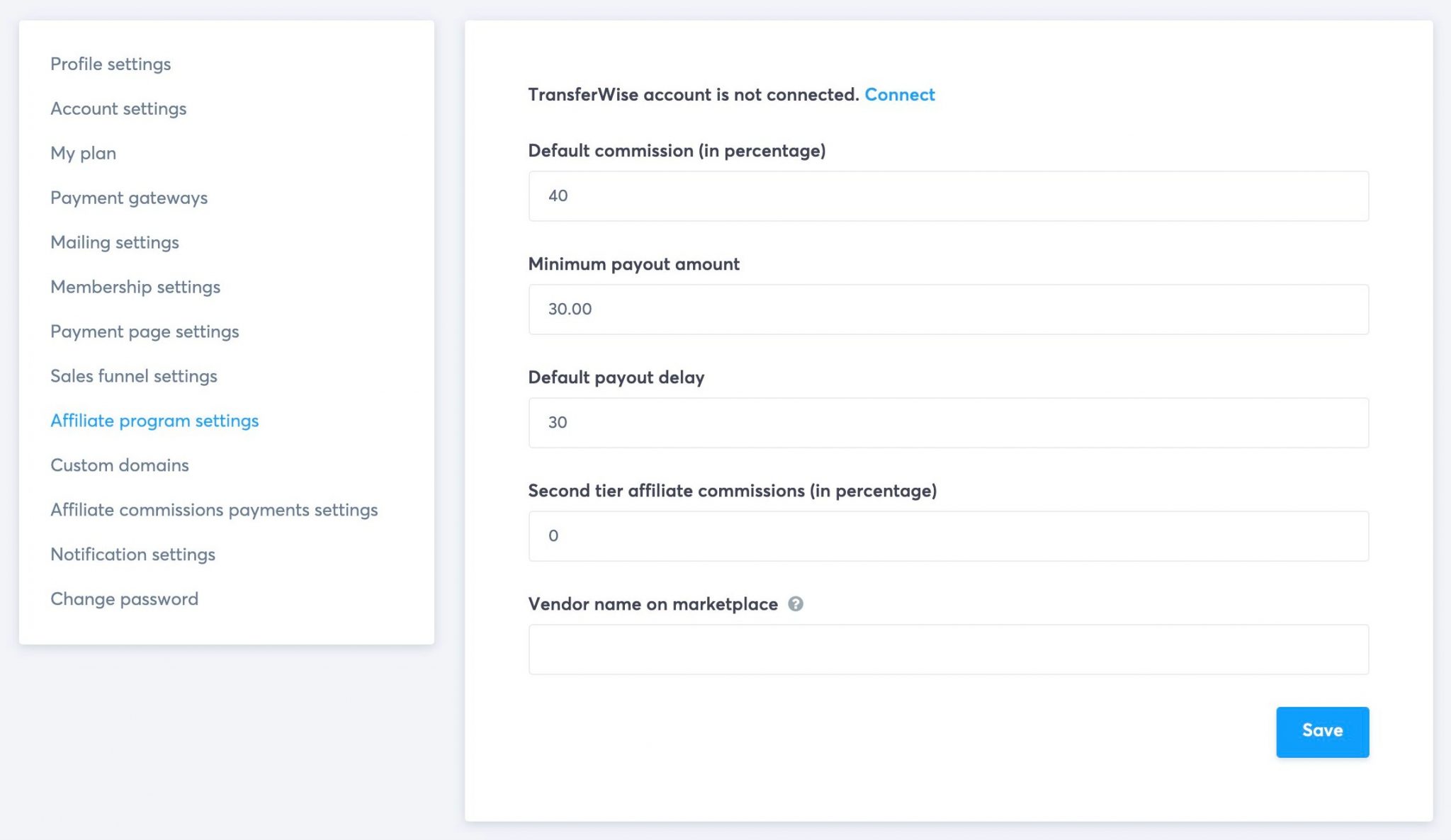Click the 'Default payout delay' label
This screenshot has width=1451, height=840.
[616, 378]
